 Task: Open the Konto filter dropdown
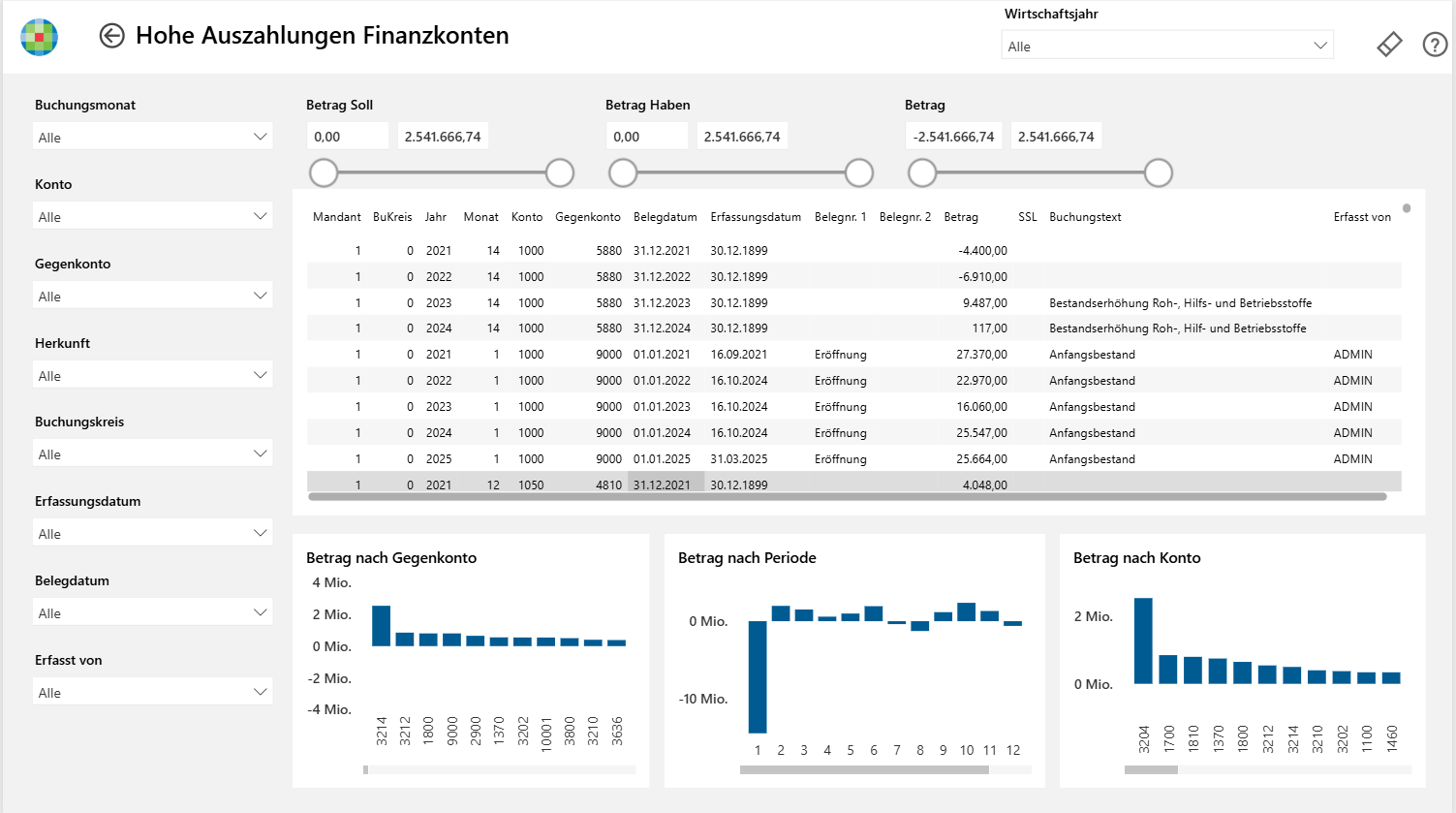pyautogui.click(x=153, y=216)
